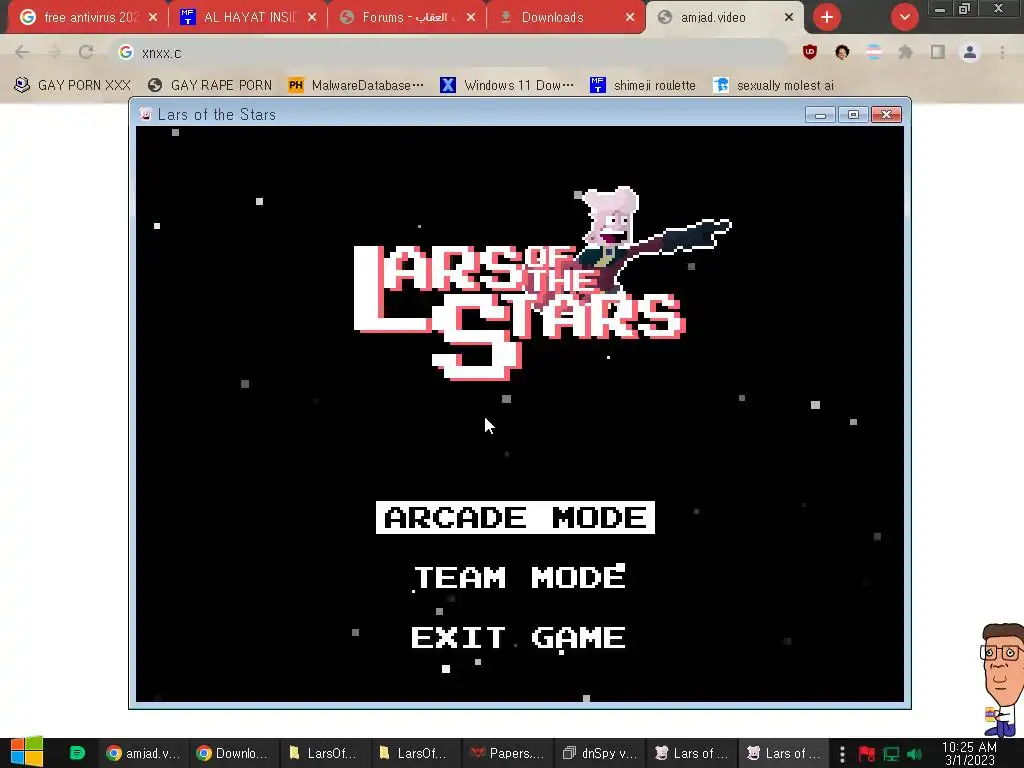The image size is (1024, 768).
Task: Open a new tab with the plus button
Action: pos(827,18)
